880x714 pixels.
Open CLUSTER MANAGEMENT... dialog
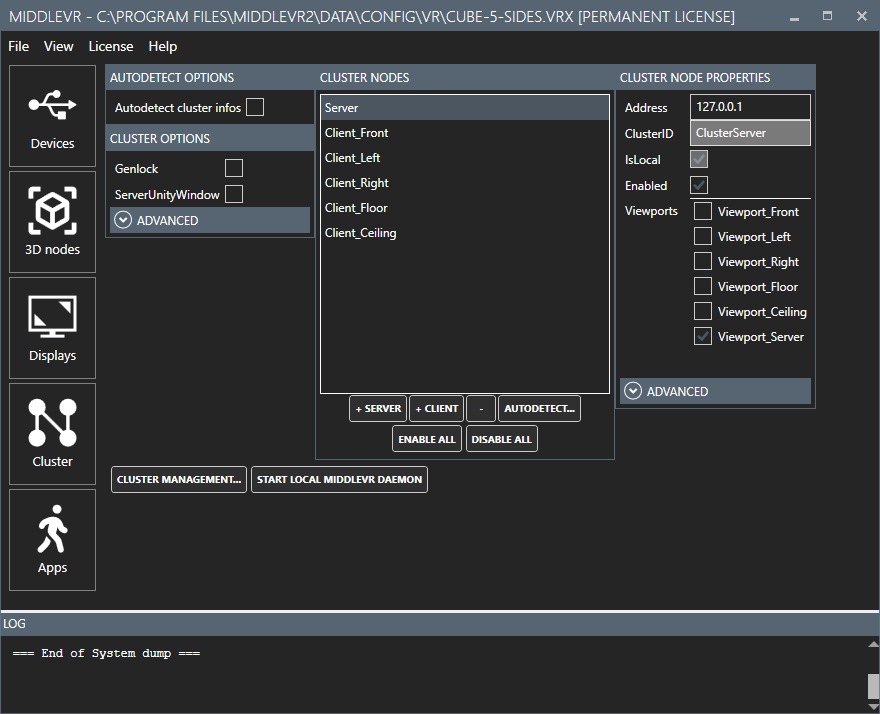[178, 479]
